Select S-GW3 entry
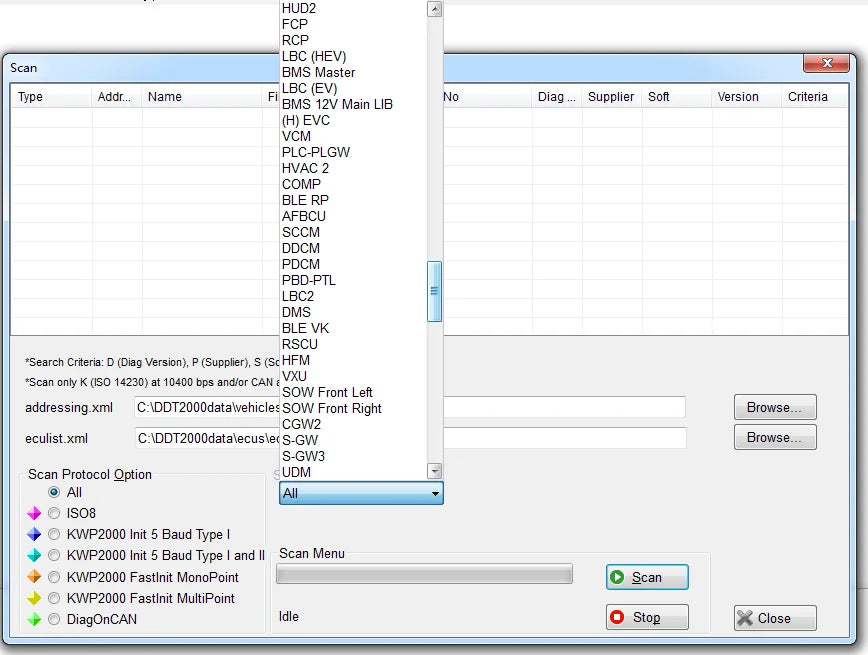This screenshot has height=655, width=868. pos(353,457)
